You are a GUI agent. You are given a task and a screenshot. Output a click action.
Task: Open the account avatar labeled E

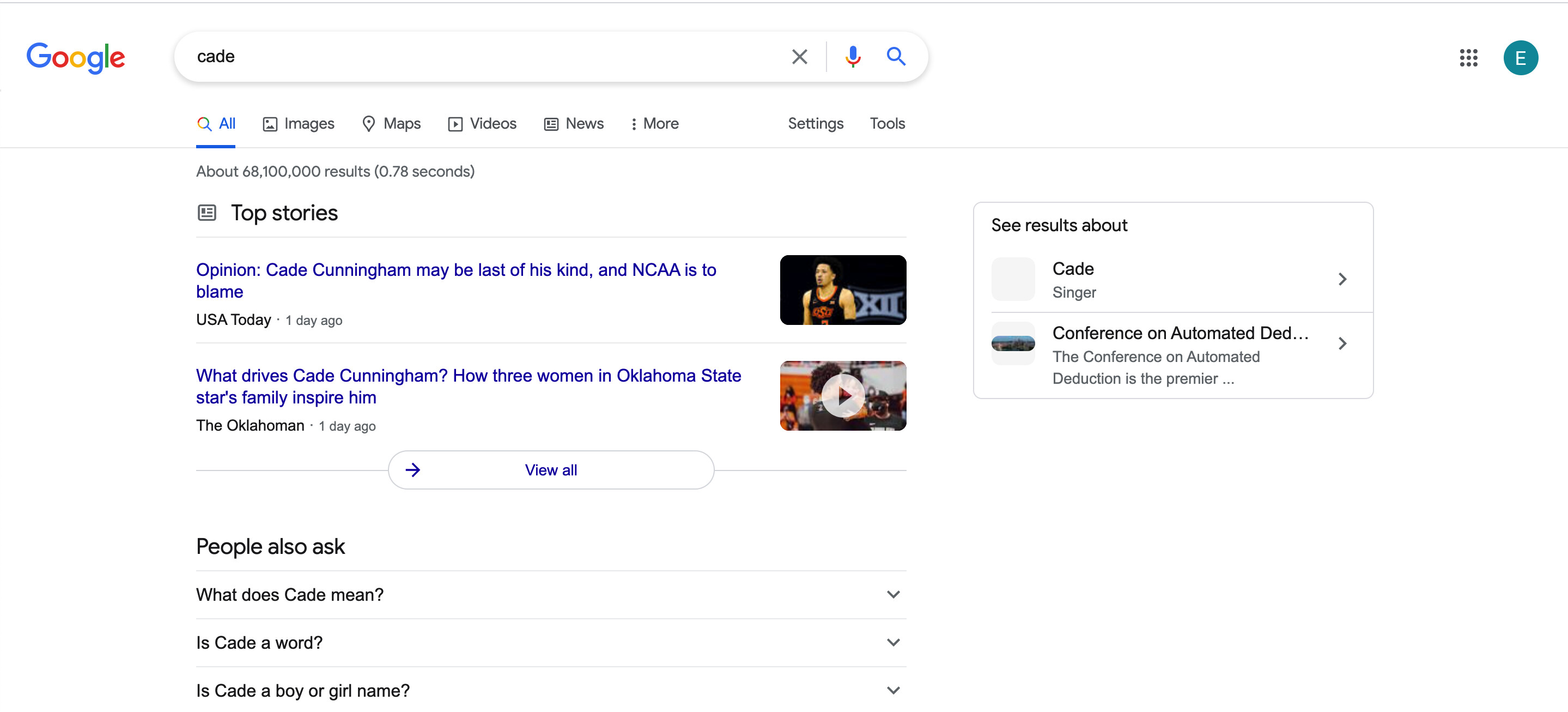1520,58
